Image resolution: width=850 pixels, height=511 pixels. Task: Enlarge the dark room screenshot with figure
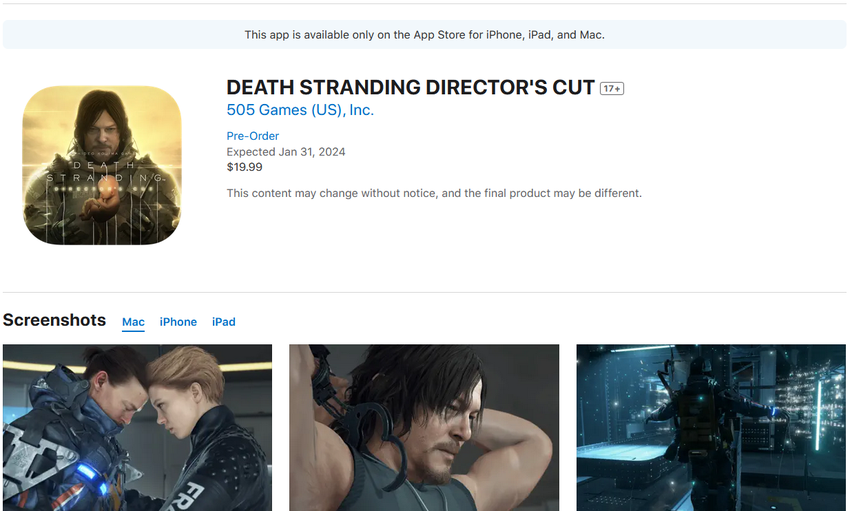pos(711,428)
